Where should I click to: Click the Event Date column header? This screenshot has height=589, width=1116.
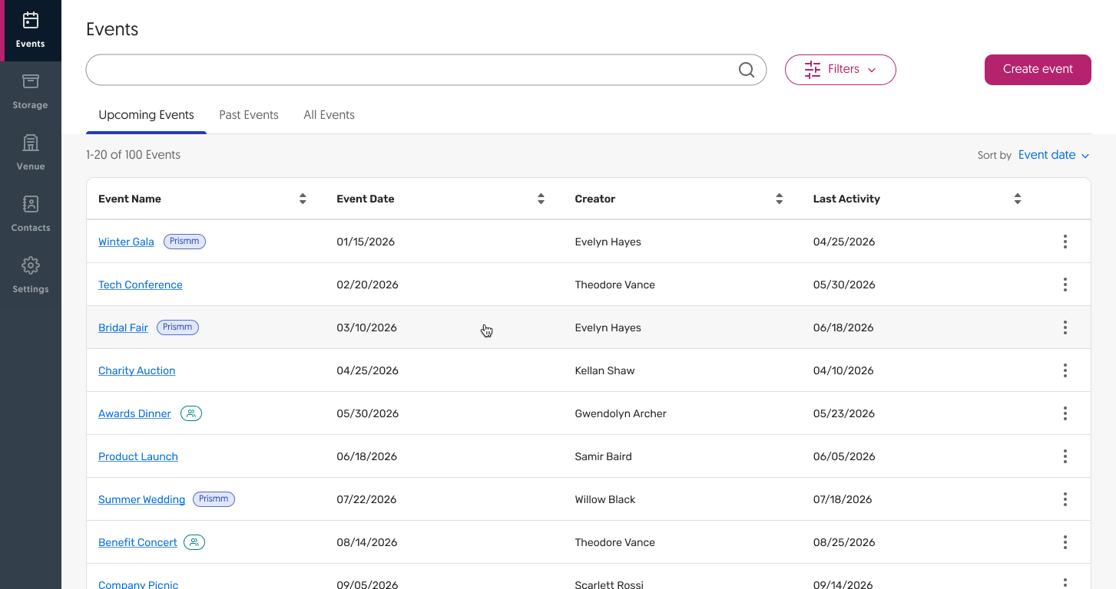[x=365, y=199]
